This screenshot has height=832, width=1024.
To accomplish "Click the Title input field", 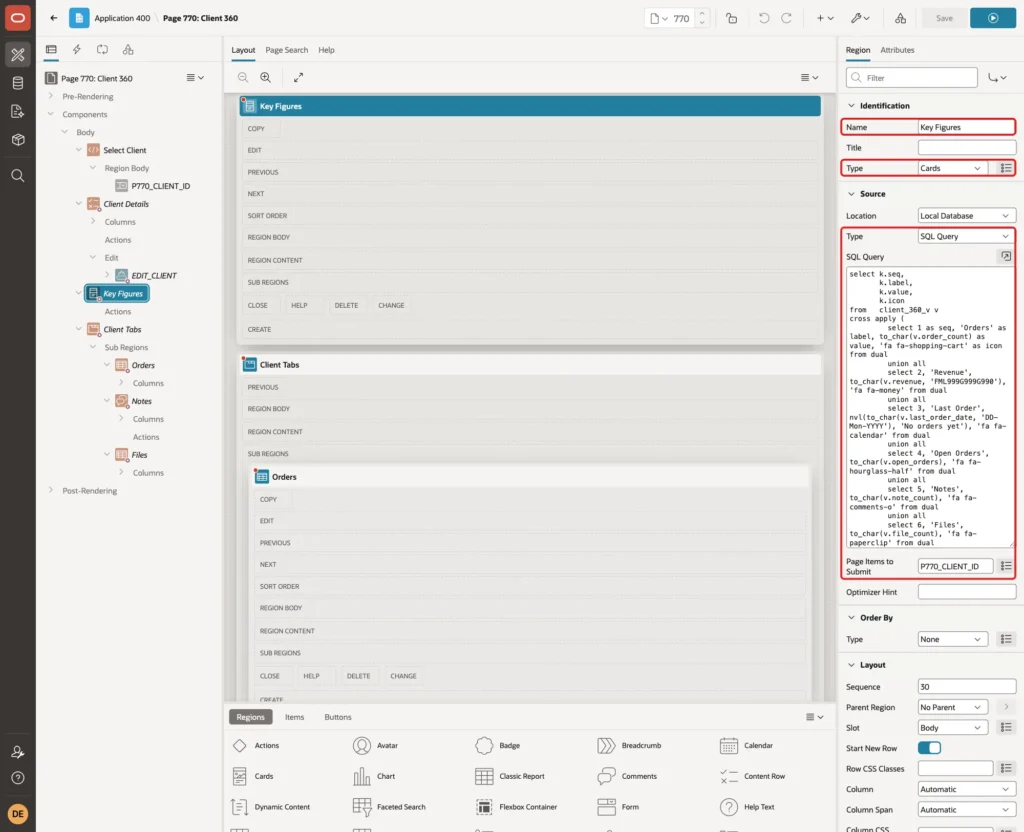I will [967, 148].
